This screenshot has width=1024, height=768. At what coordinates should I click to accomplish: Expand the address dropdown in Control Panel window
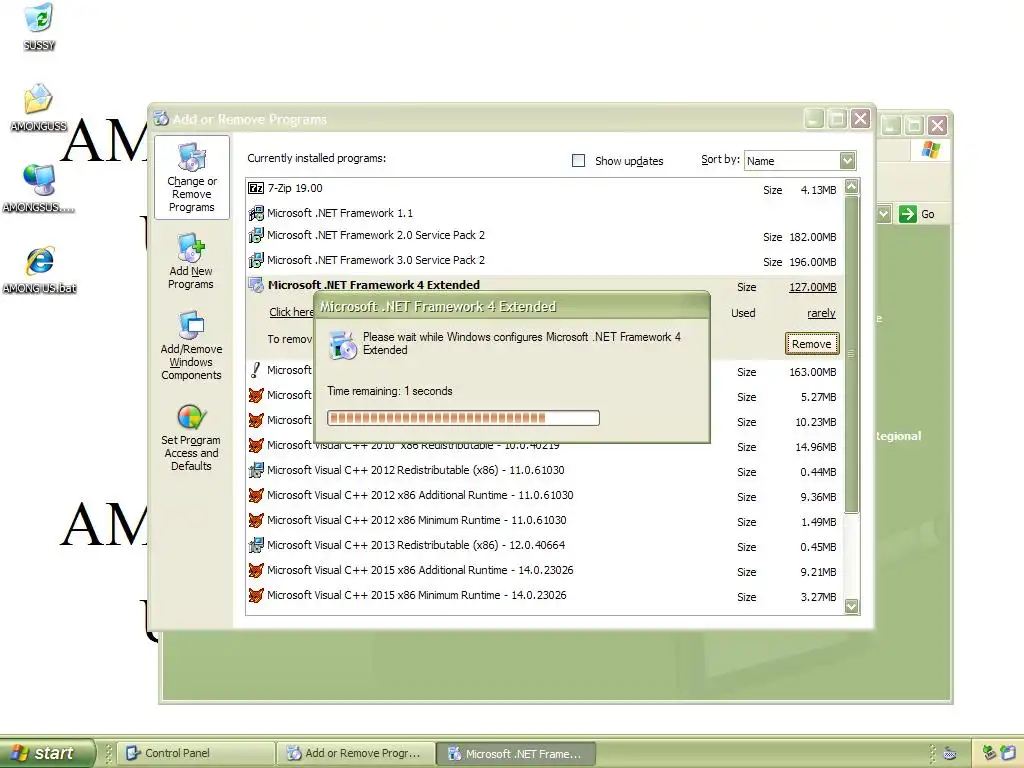click(884, 214)
